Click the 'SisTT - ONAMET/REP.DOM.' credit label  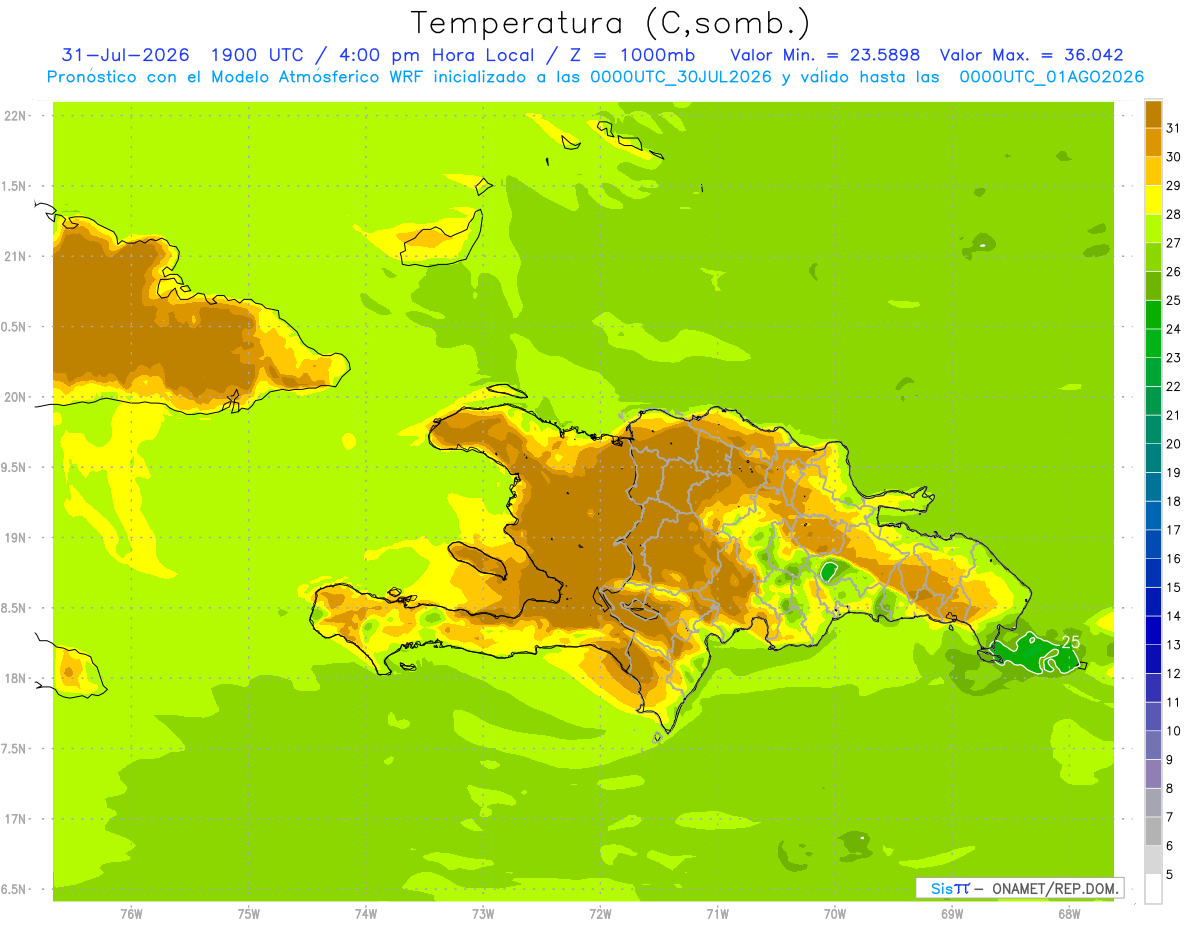click(1020, 888)
